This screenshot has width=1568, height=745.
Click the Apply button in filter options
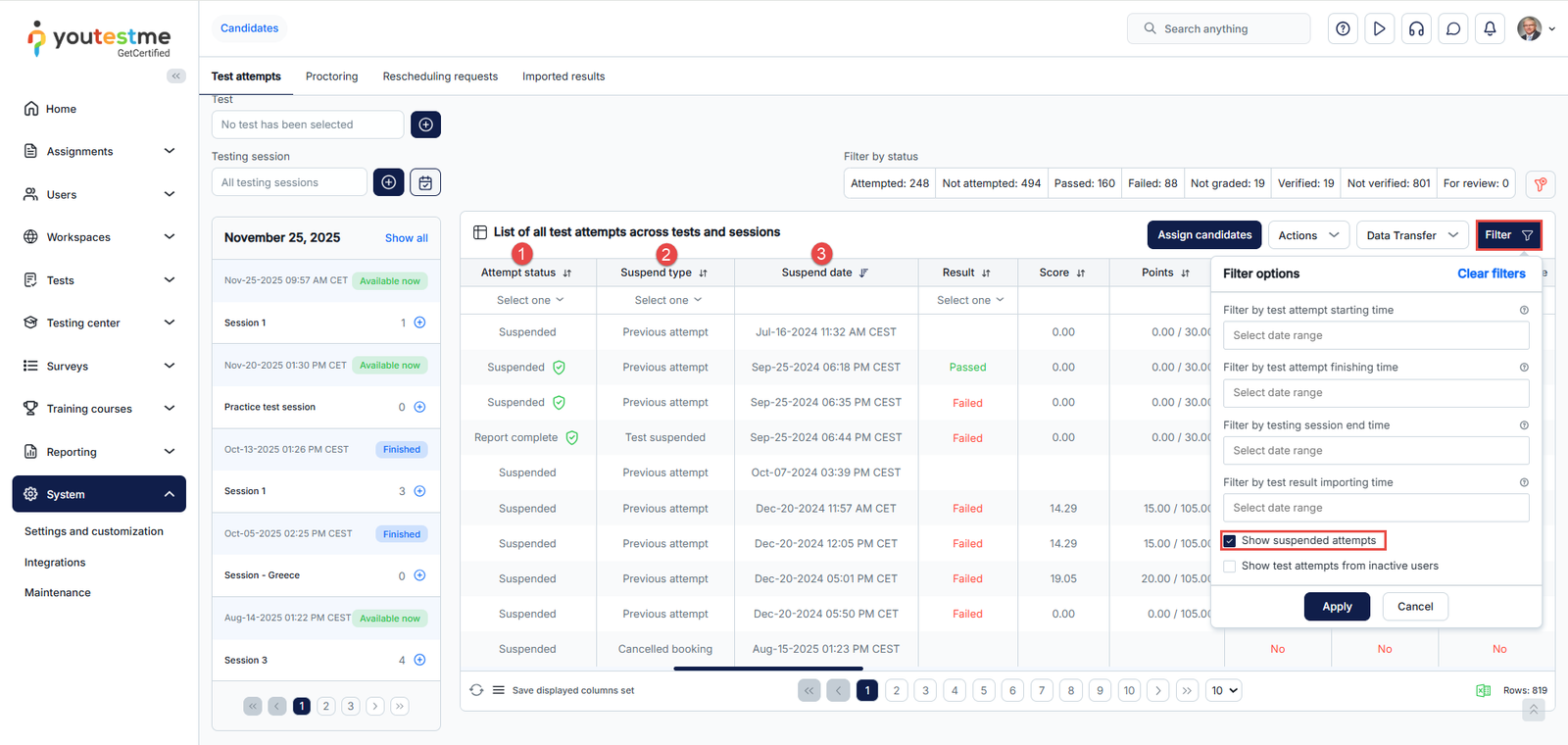1337,607
